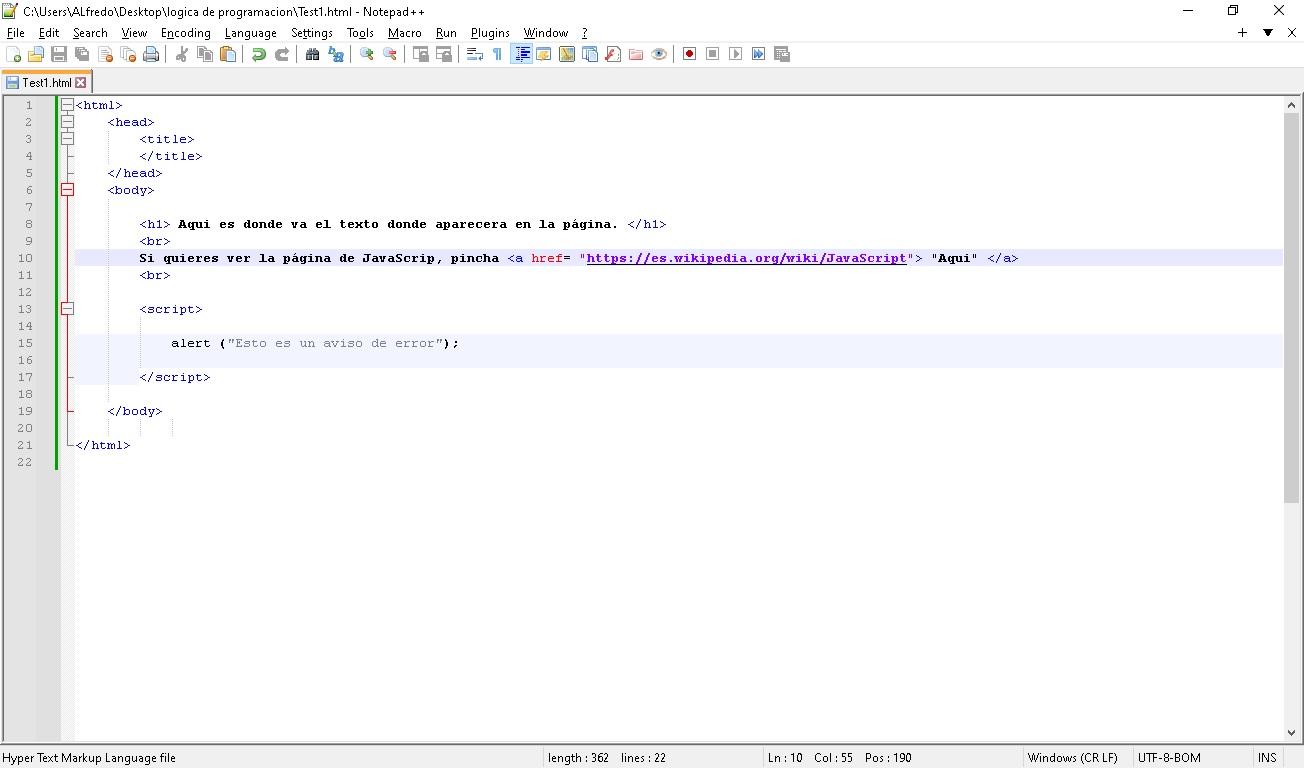Open the File menu

[x=16, y=33]
